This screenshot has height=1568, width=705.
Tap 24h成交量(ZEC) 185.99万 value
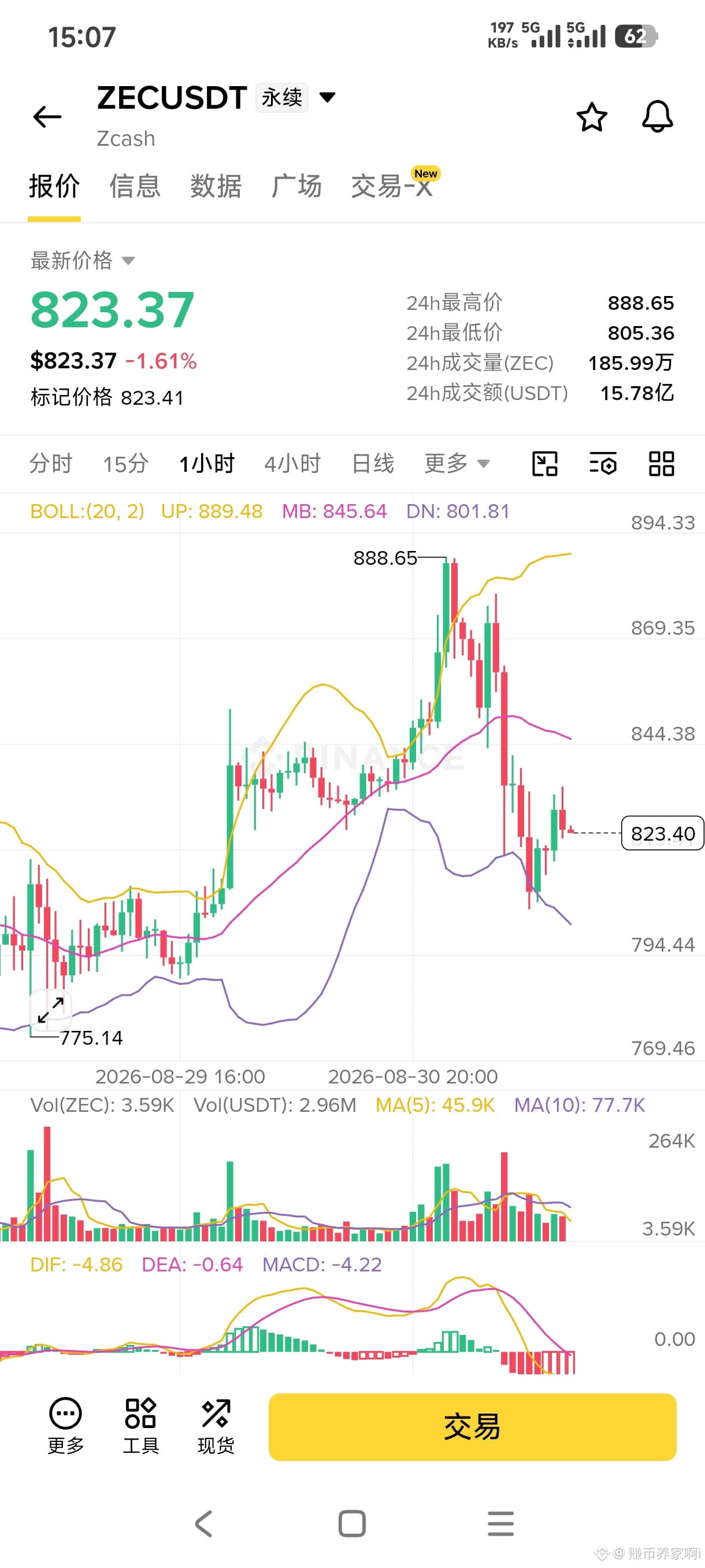631,363
